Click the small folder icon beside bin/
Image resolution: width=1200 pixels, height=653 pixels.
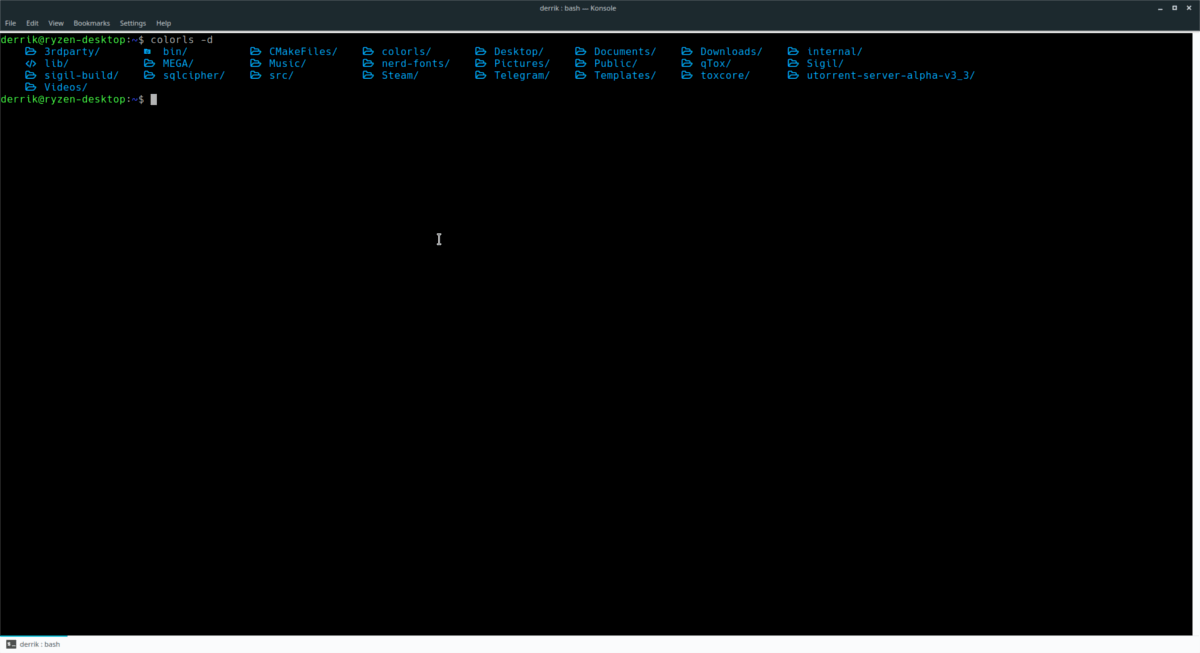pos(147,51)
